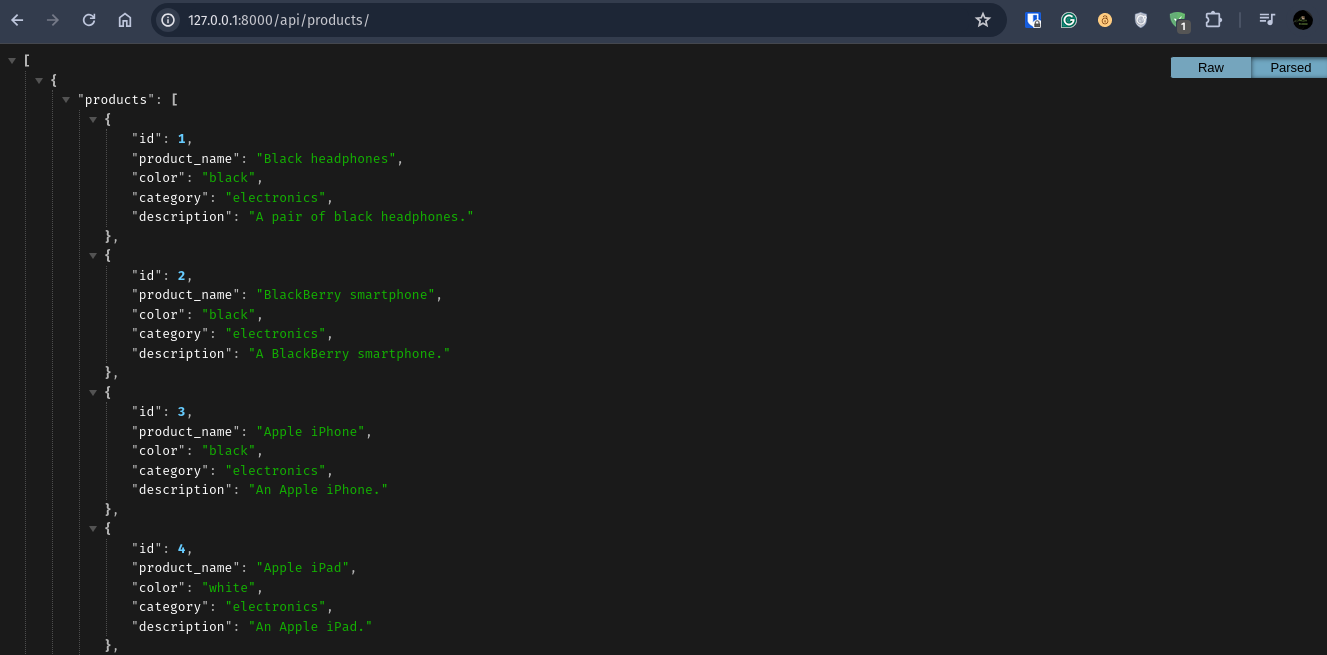Open the Extensions puzzle menu
This screenshot has height=655, width=1327.
click(1213, 20)
